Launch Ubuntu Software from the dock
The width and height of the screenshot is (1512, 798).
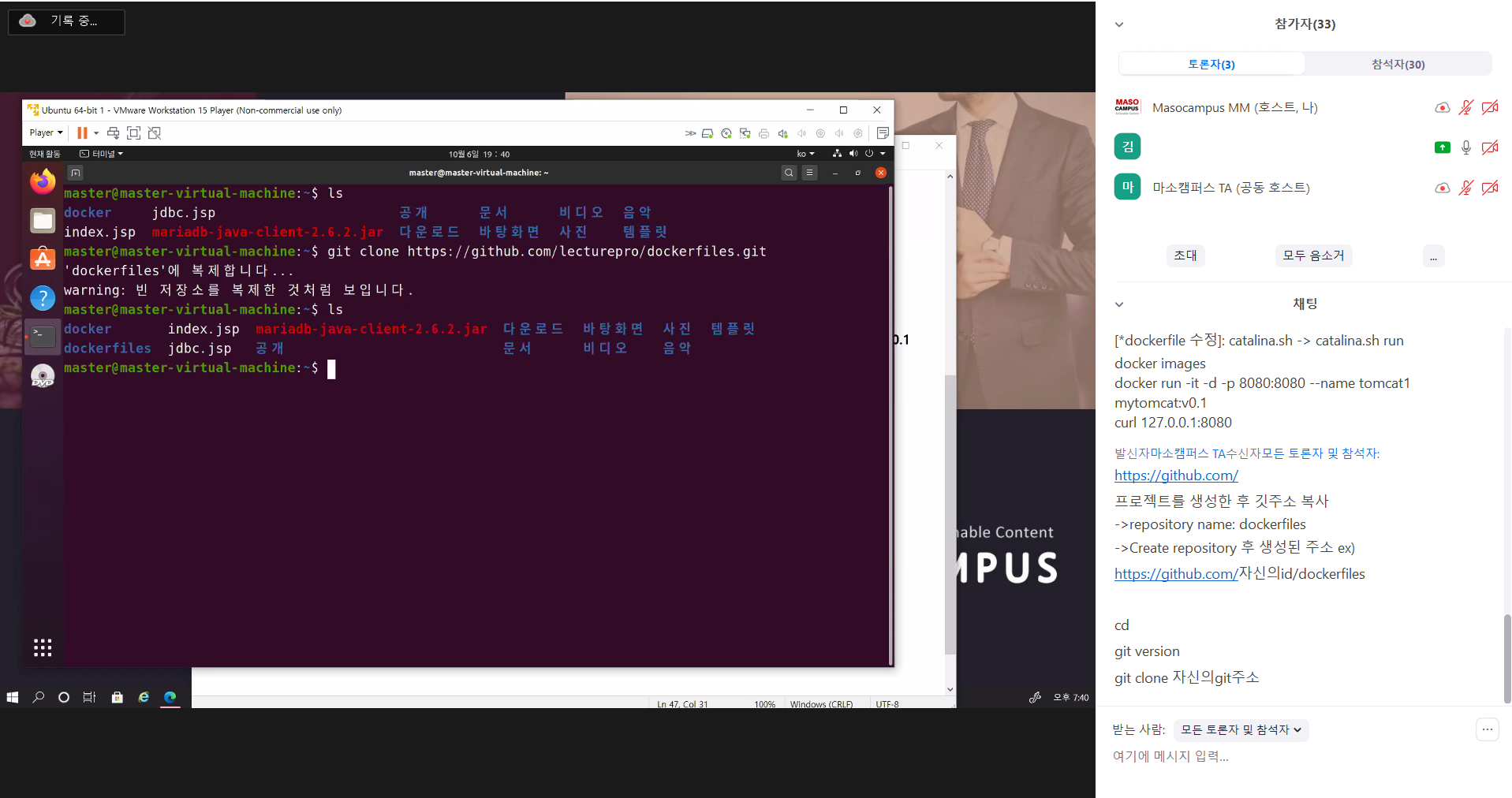[43, 259]
